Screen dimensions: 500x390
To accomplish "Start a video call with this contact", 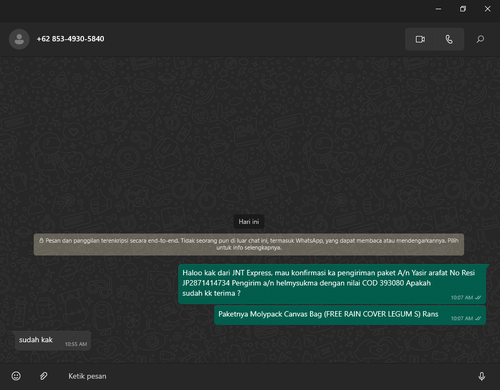I will coord(420,39).
